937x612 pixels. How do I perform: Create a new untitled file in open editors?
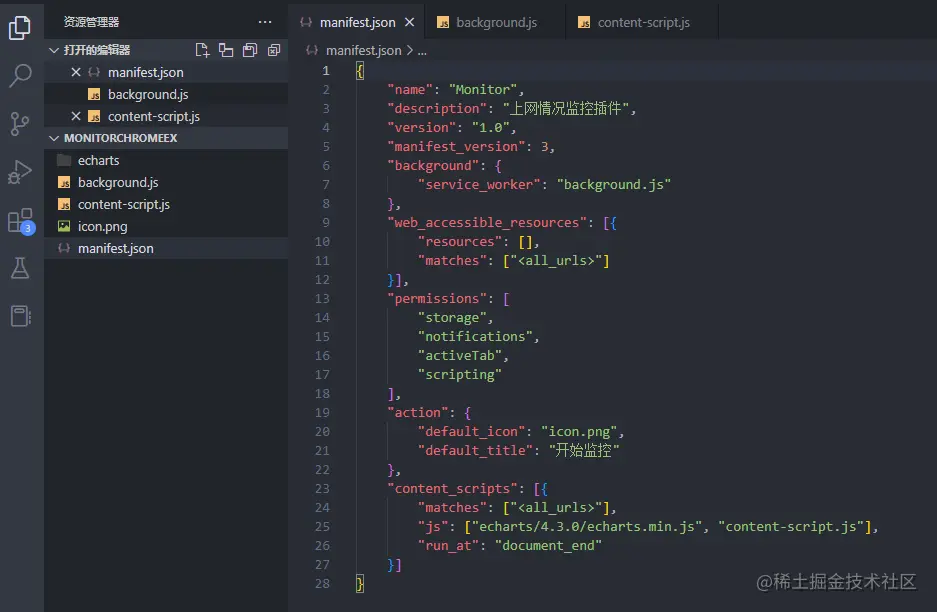(x=203, y=50)
